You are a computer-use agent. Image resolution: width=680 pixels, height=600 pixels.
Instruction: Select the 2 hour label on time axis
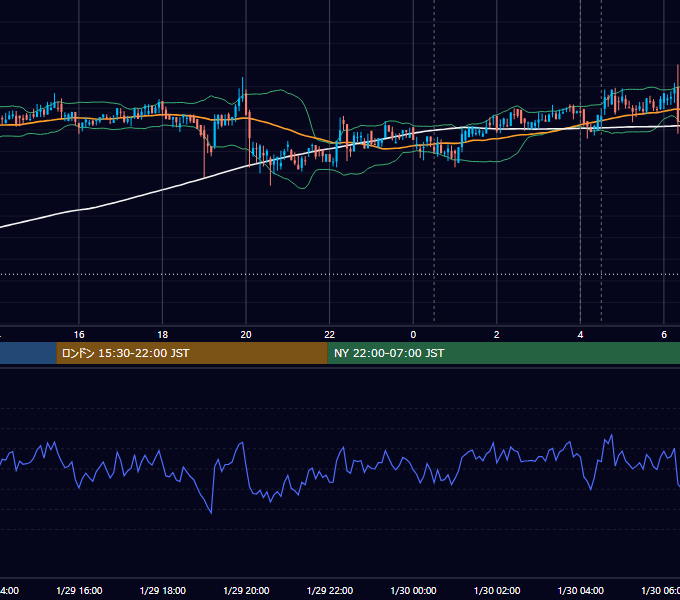(x=497, y=335)
